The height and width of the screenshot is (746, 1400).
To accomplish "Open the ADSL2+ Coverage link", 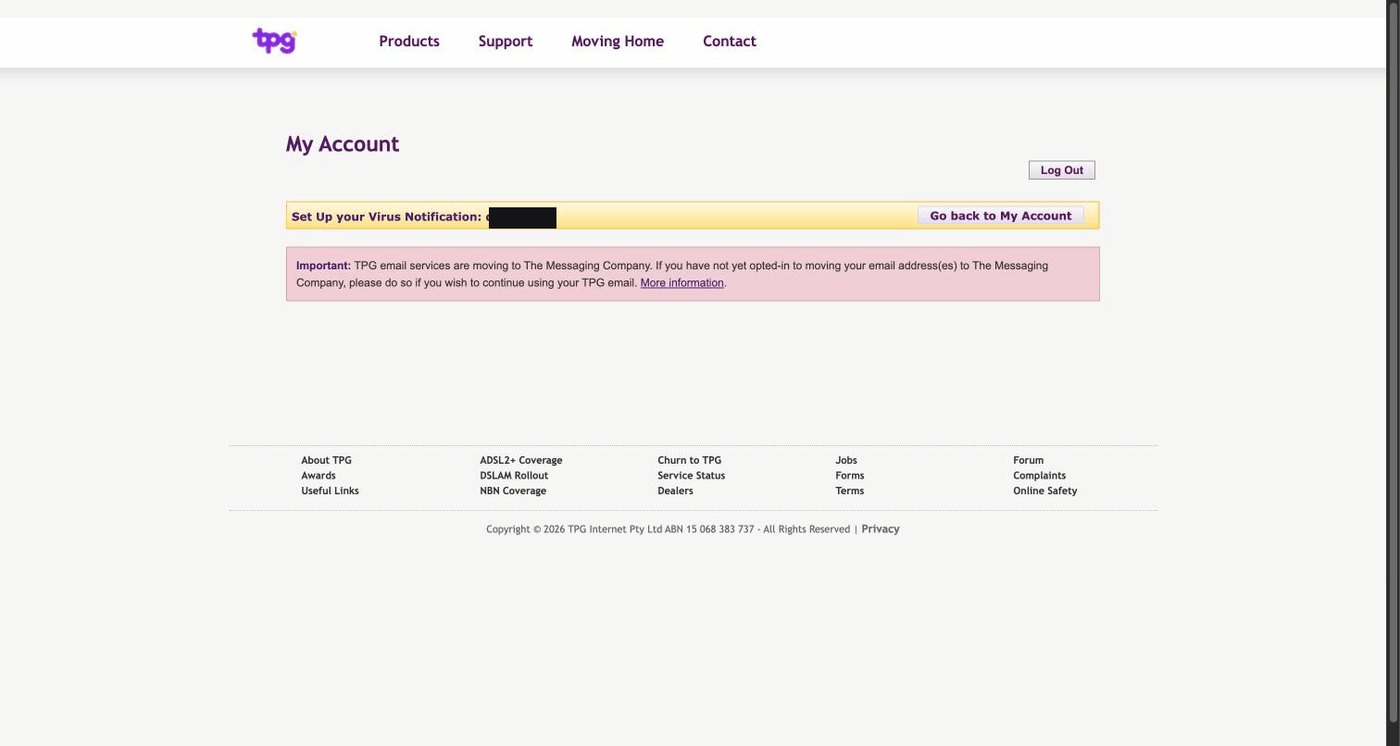I will (x=521, y=460).
